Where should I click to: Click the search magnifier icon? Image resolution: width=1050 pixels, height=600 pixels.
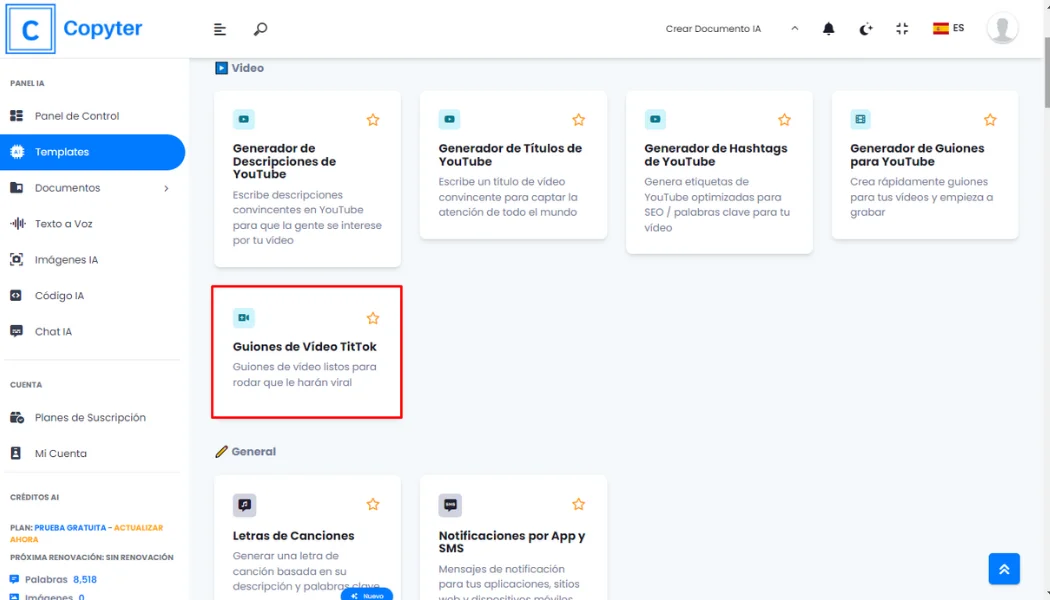[260, 29]
